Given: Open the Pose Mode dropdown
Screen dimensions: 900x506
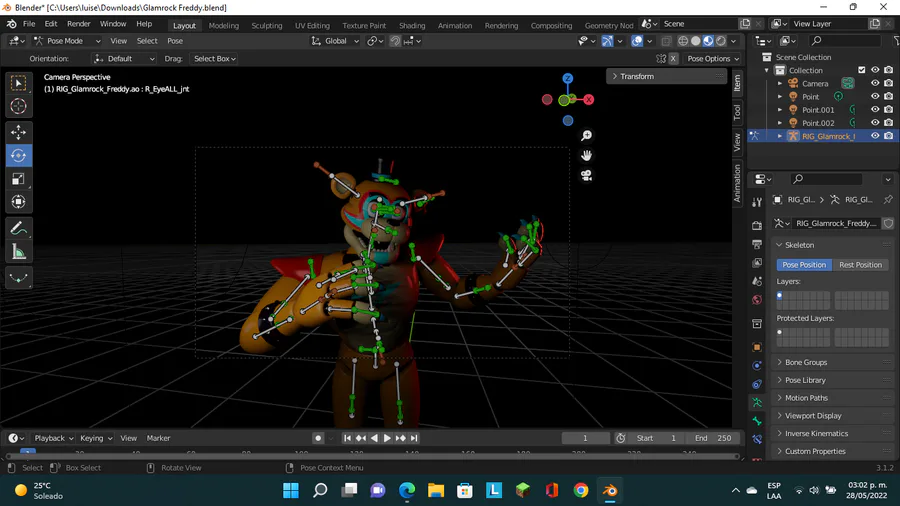Looking at the screenshot, I should point(67,41).
